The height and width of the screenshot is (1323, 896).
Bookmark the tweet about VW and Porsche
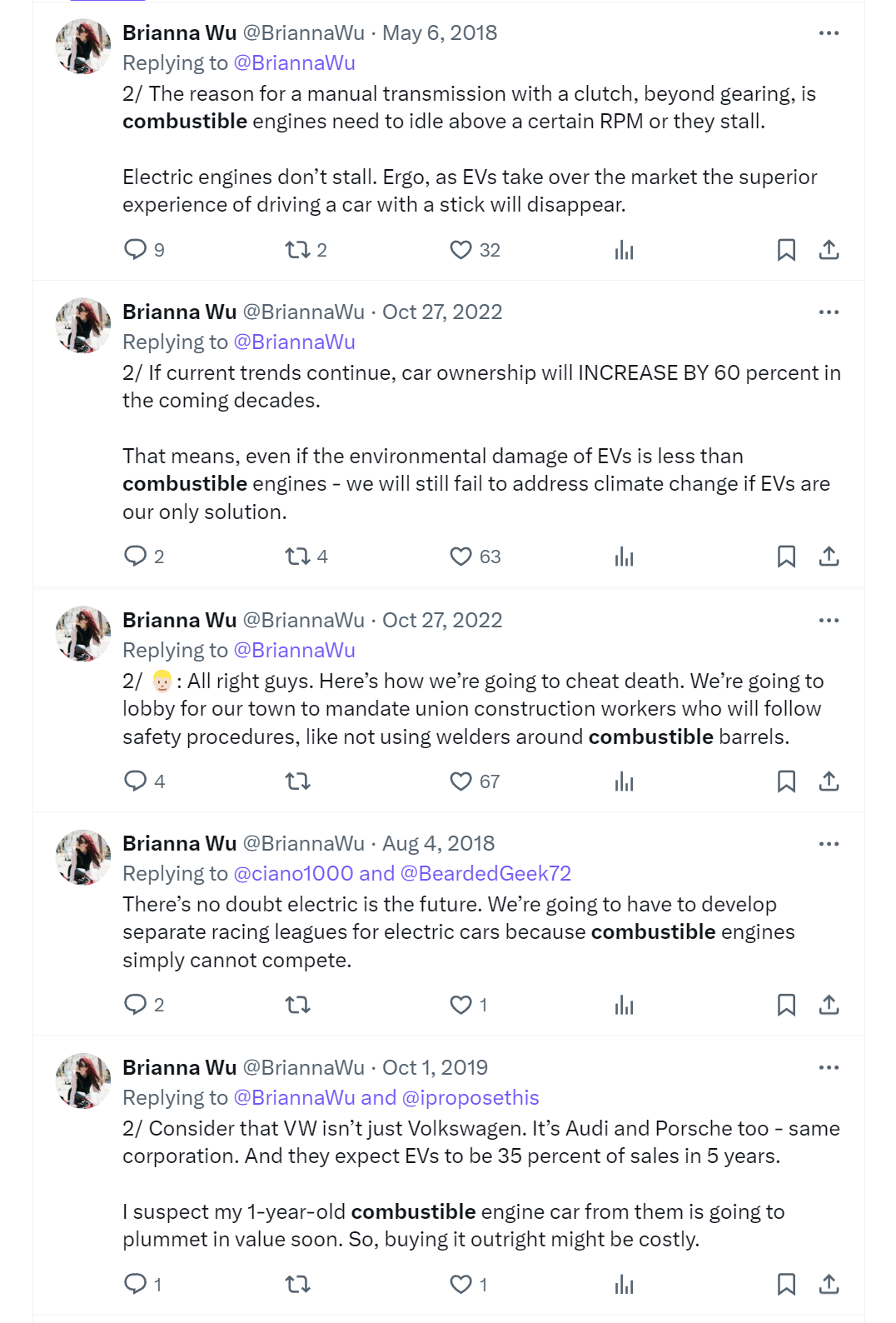click(786, 1284)
